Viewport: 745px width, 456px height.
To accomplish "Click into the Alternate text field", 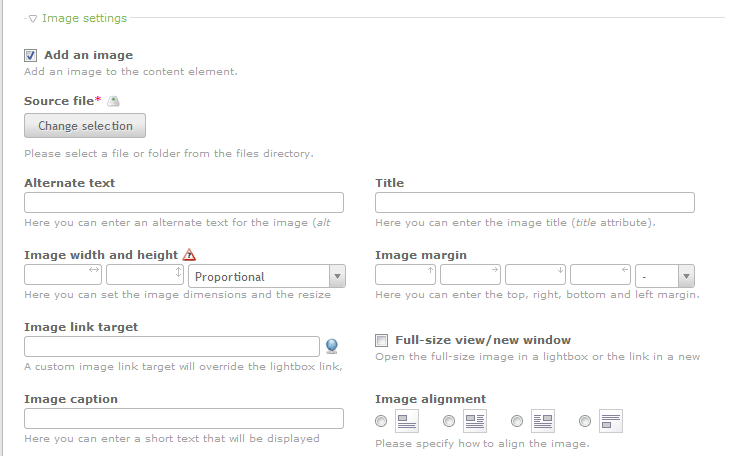I will (184, 203).
